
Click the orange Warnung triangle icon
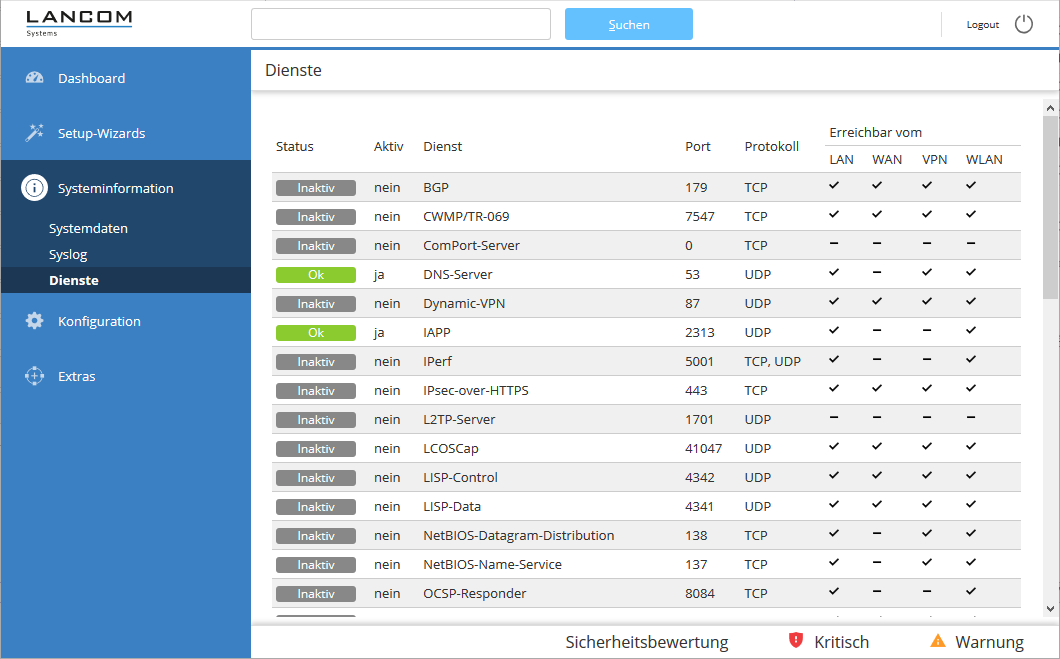click(x=937, y=641)
